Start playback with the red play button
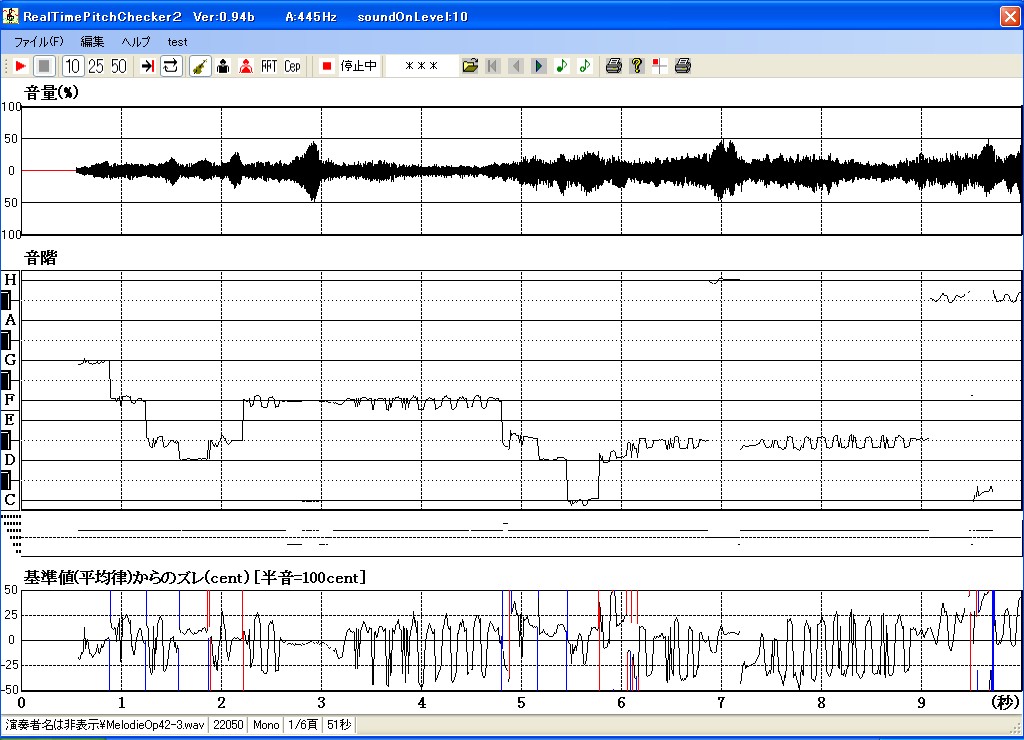The width and height of the screenshot is (1024, 740). pos(20,66)
